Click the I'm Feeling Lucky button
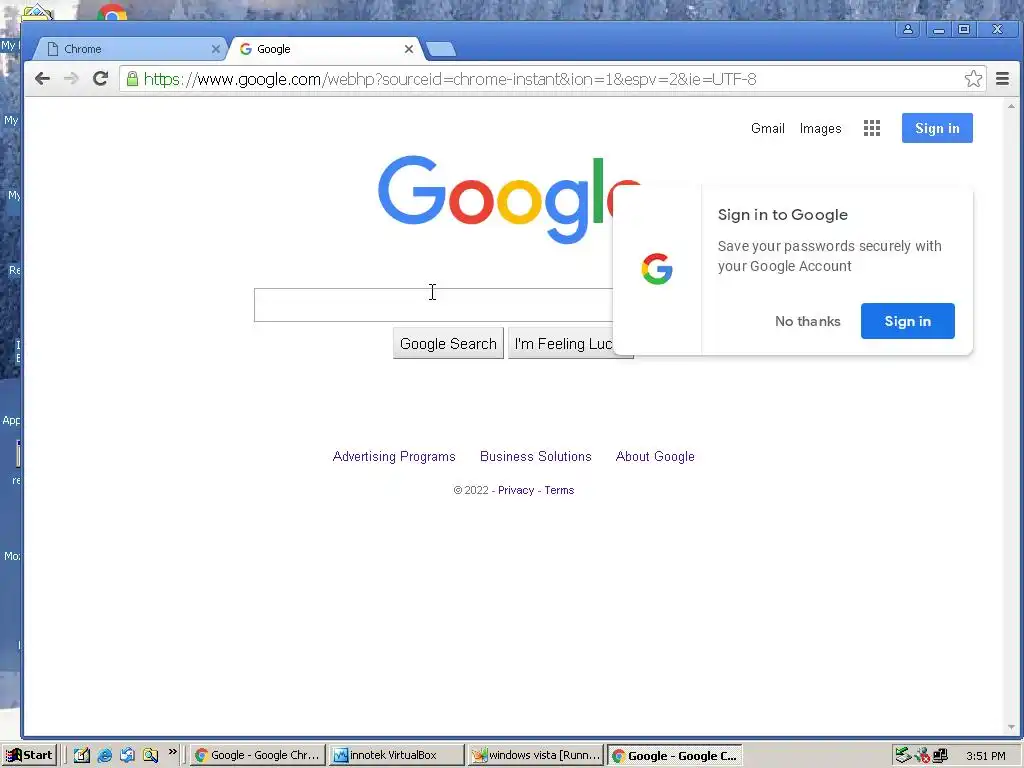Image resolution: width=1024 pixels, height=768 pixels. coord(562,344)
